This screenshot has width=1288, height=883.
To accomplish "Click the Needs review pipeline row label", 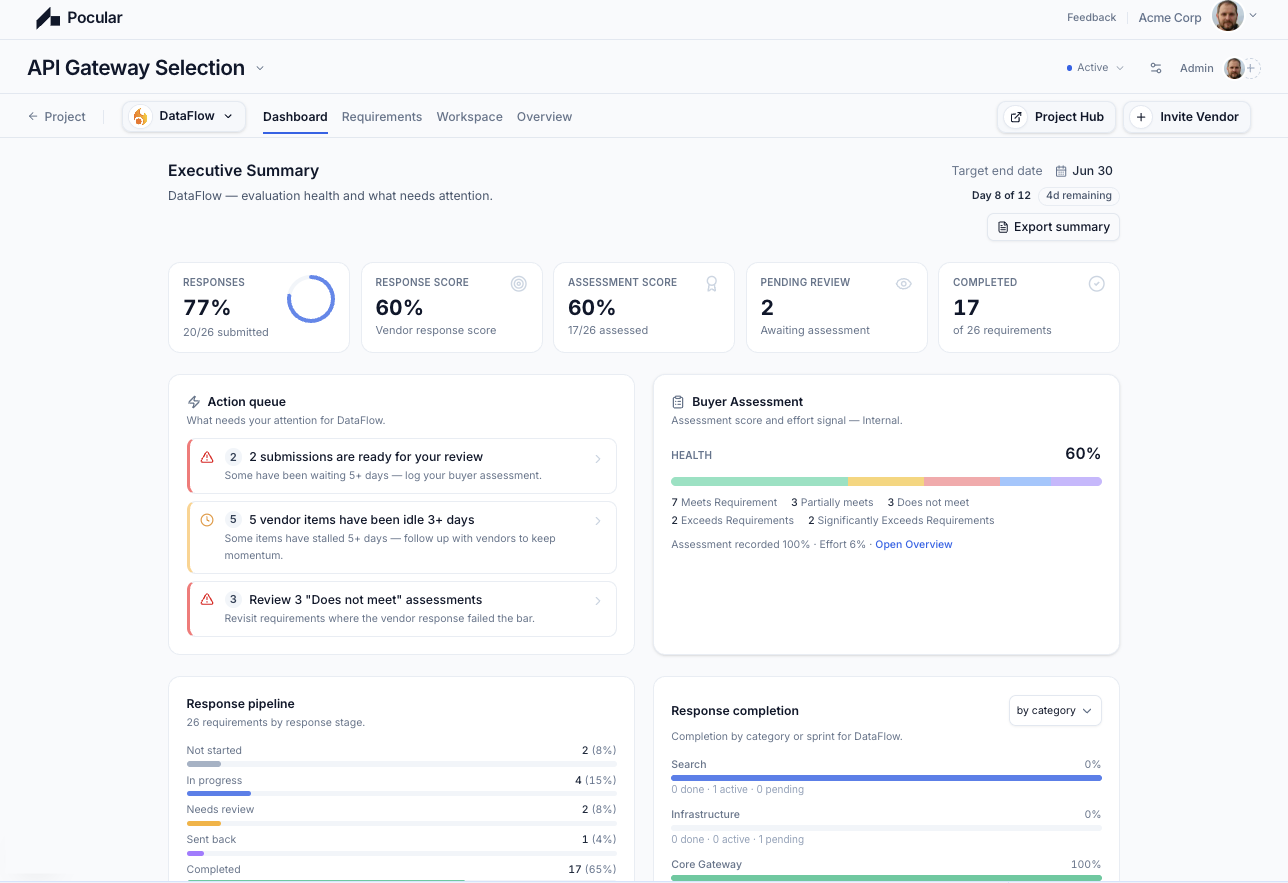I will click(x=220, y=810).
